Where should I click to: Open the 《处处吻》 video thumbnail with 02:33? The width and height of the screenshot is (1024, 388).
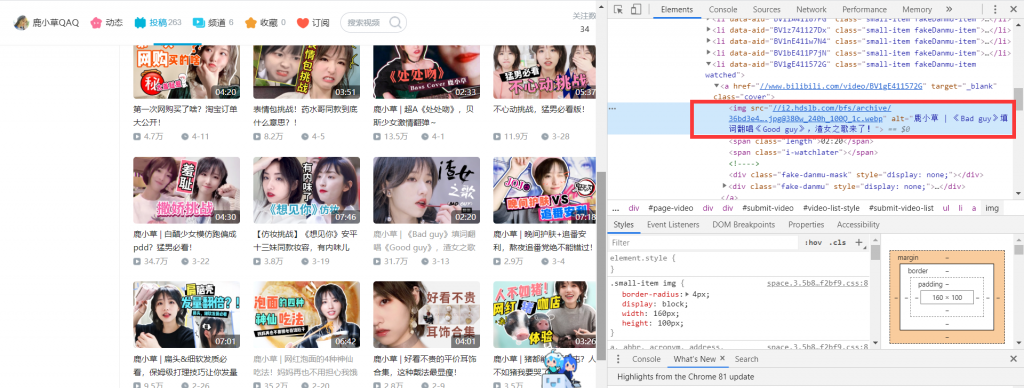tap(426, 72)
